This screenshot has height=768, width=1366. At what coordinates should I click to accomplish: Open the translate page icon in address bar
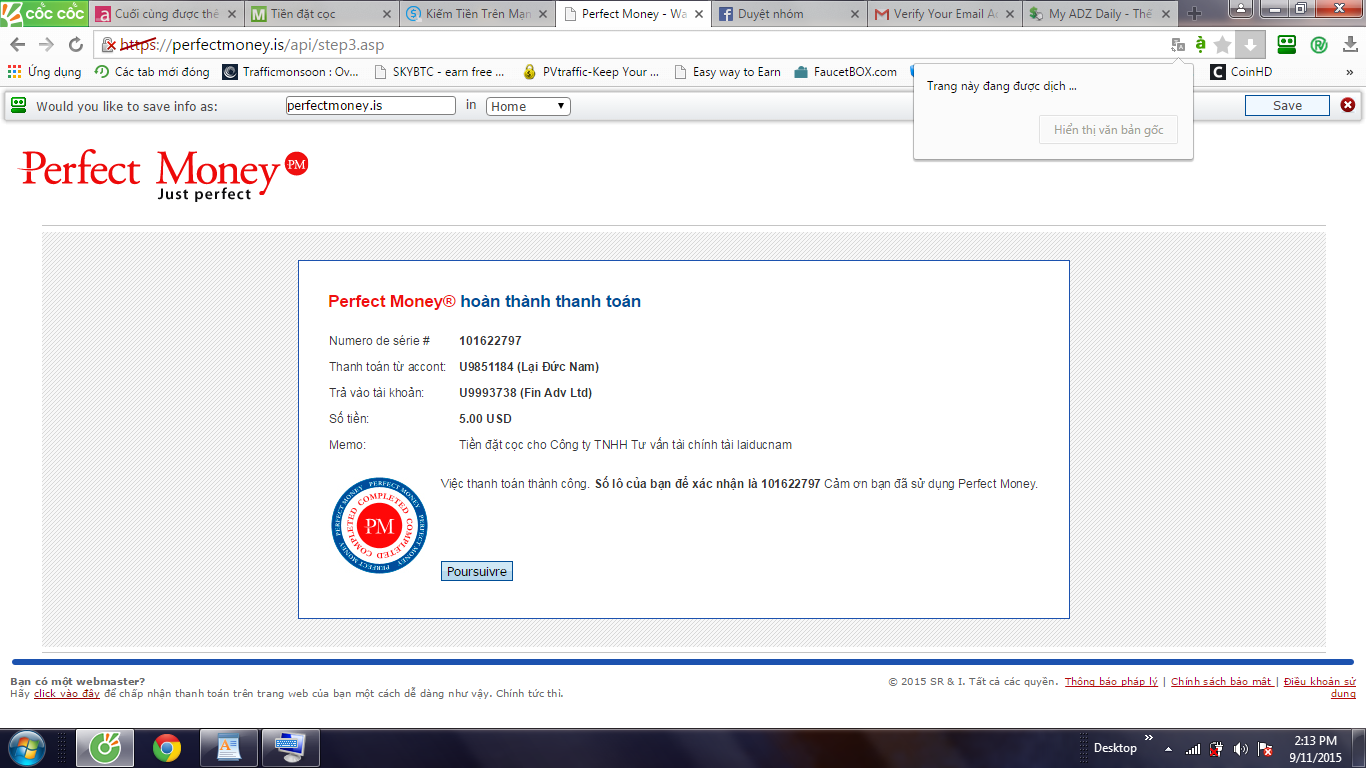pyautogui.click(x=1178, y=45)
